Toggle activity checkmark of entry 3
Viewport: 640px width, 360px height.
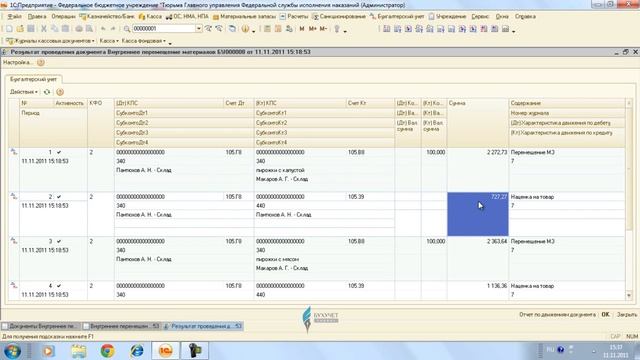(x=59, y=241)
